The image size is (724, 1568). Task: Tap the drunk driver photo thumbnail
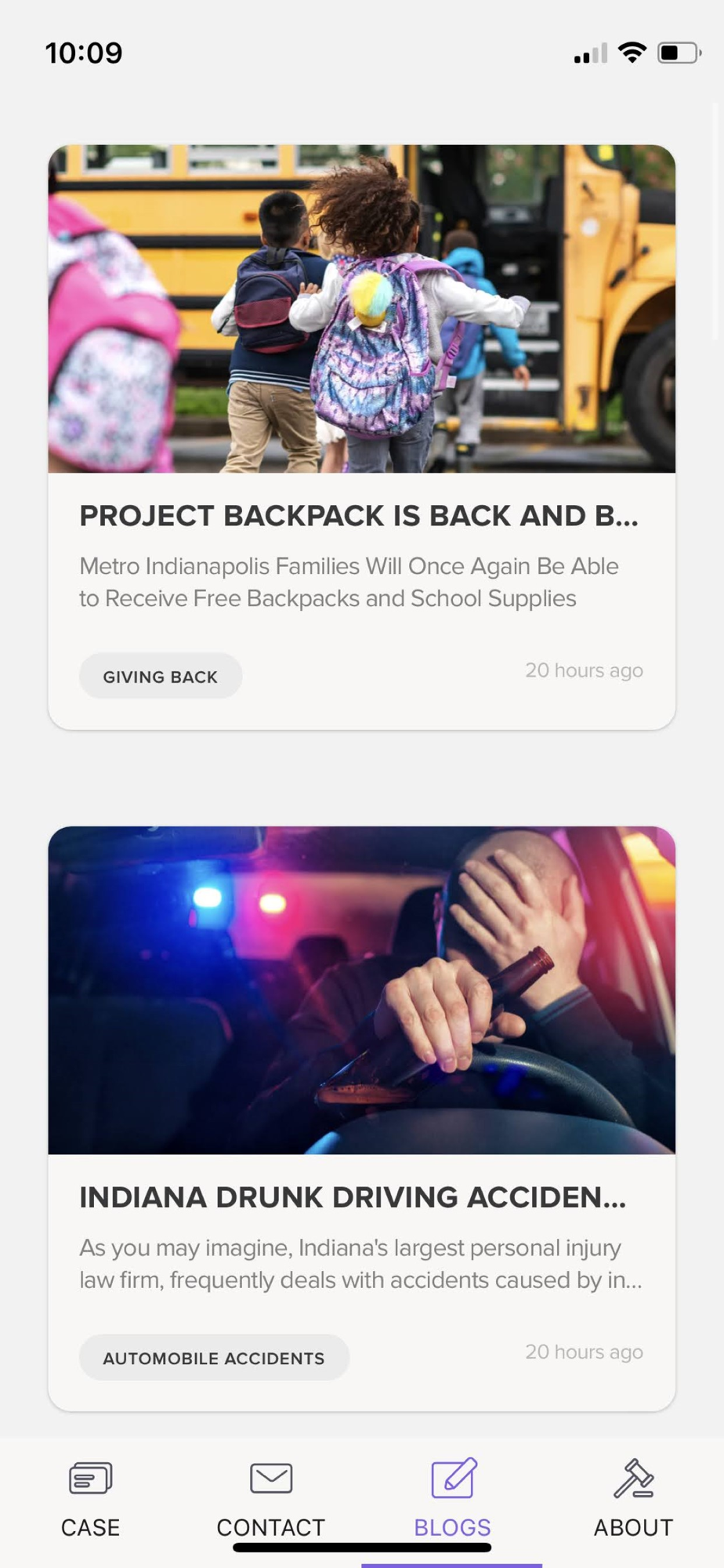[x=362, y=990]
